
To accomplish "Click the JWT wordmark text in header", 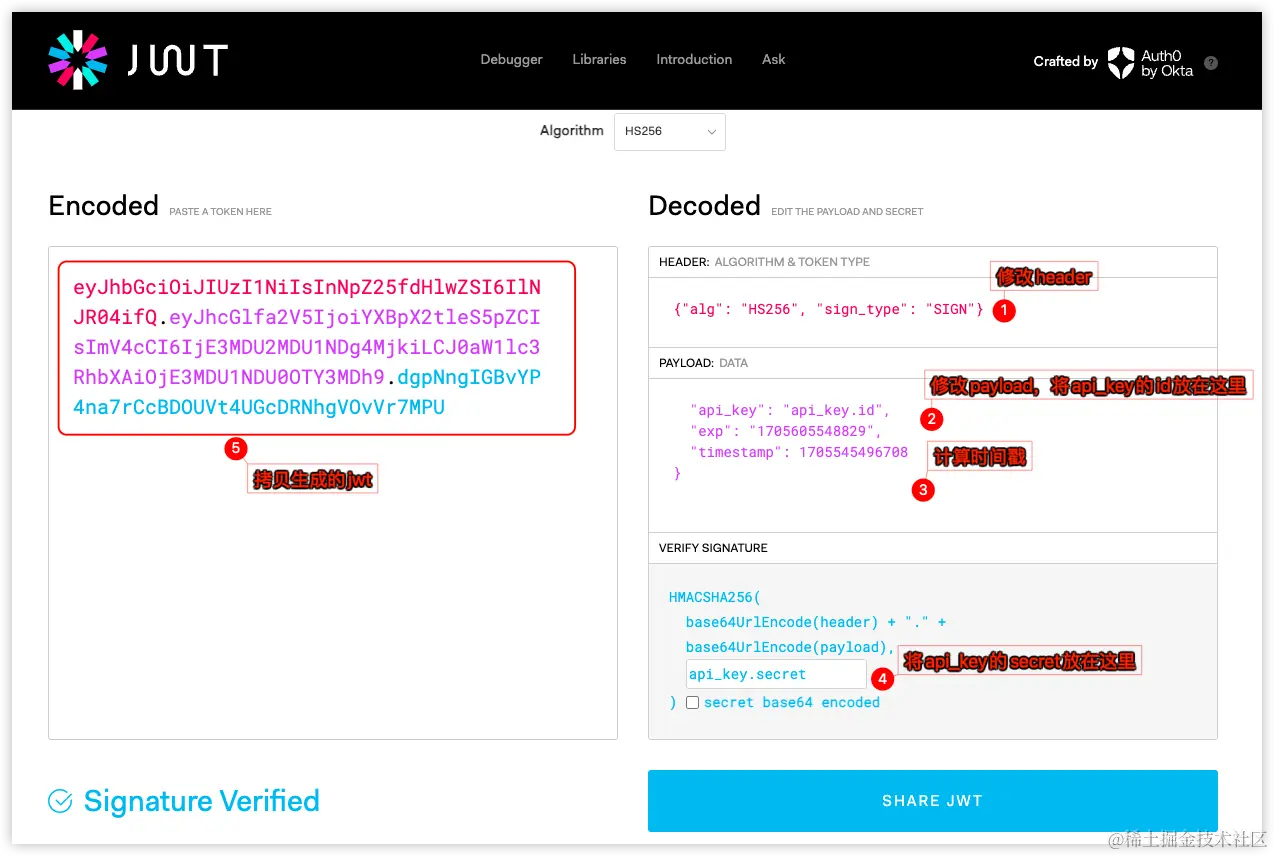I will click(178, 61).
